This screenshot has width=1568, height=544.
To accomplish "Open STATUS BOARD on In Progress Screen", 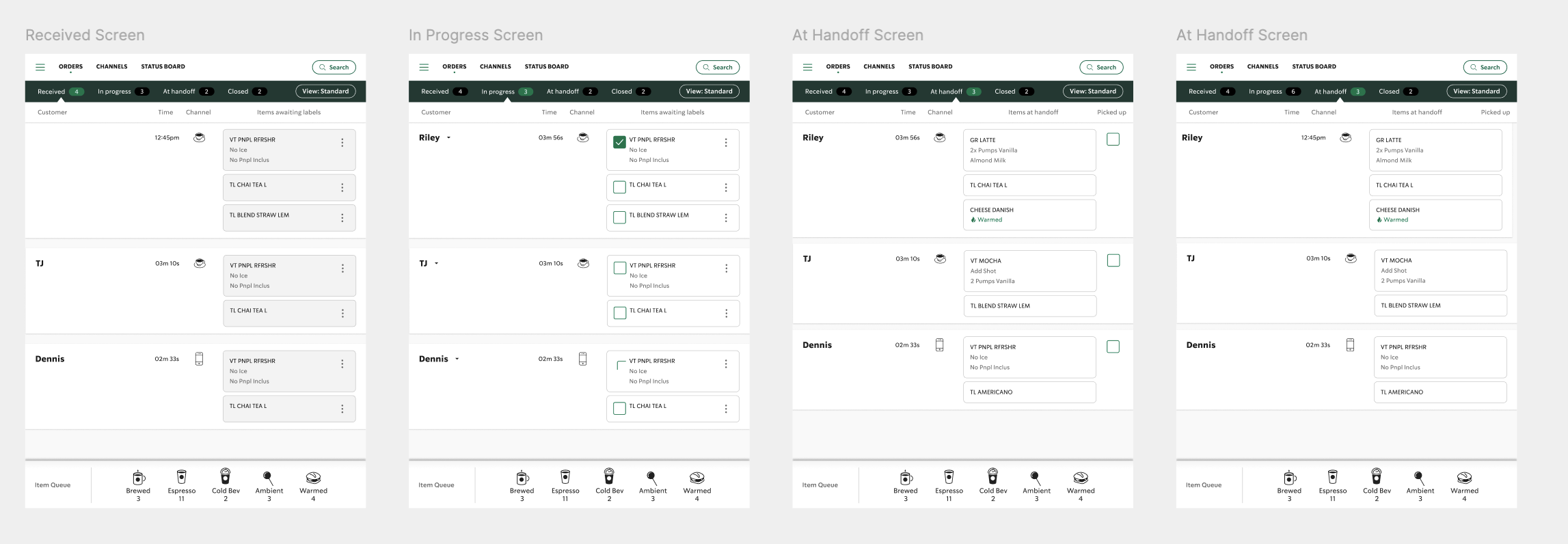I will point(546,66).
